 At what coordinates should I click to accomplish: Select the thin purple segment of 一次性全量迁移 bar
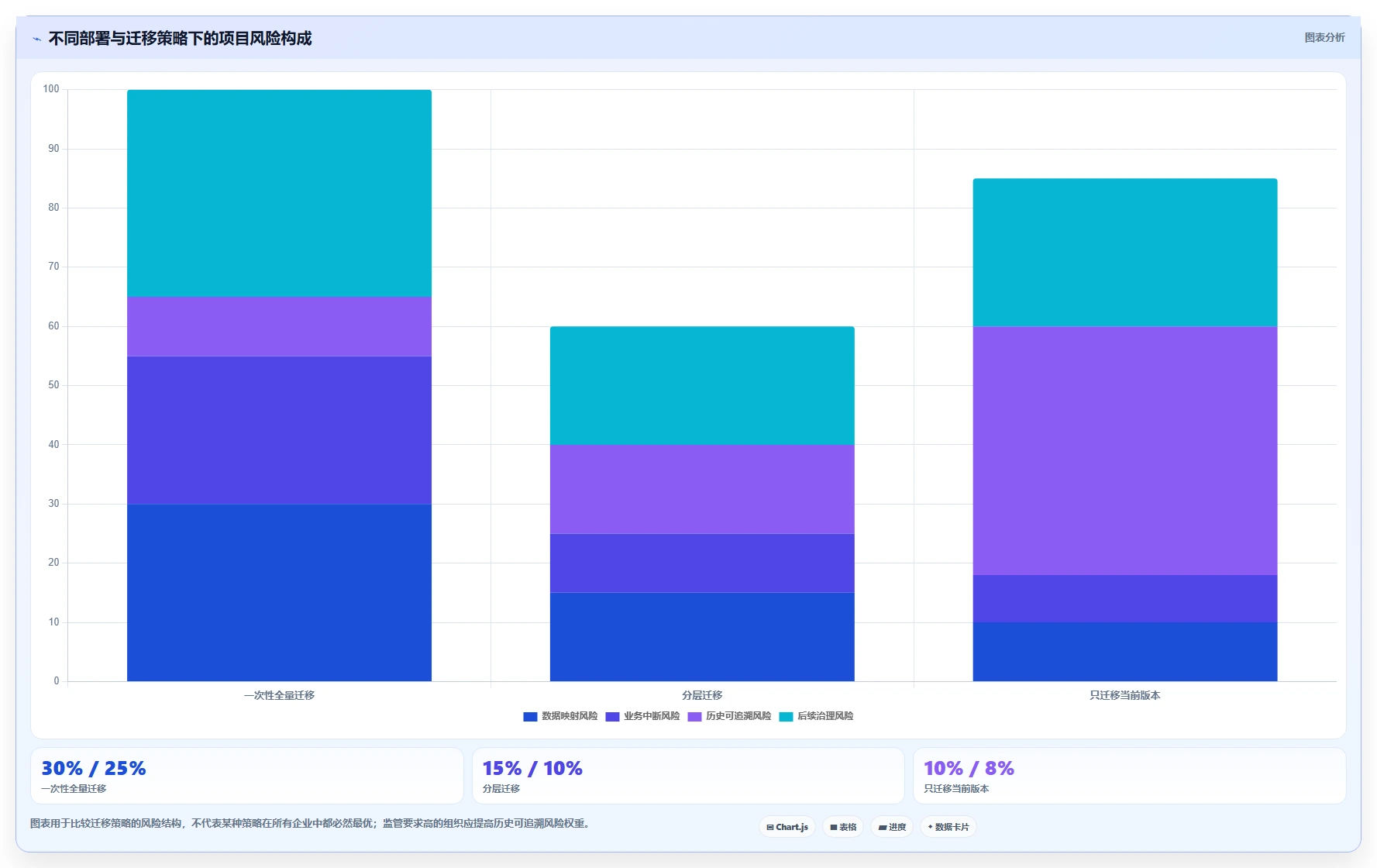[x=279, y=326]
